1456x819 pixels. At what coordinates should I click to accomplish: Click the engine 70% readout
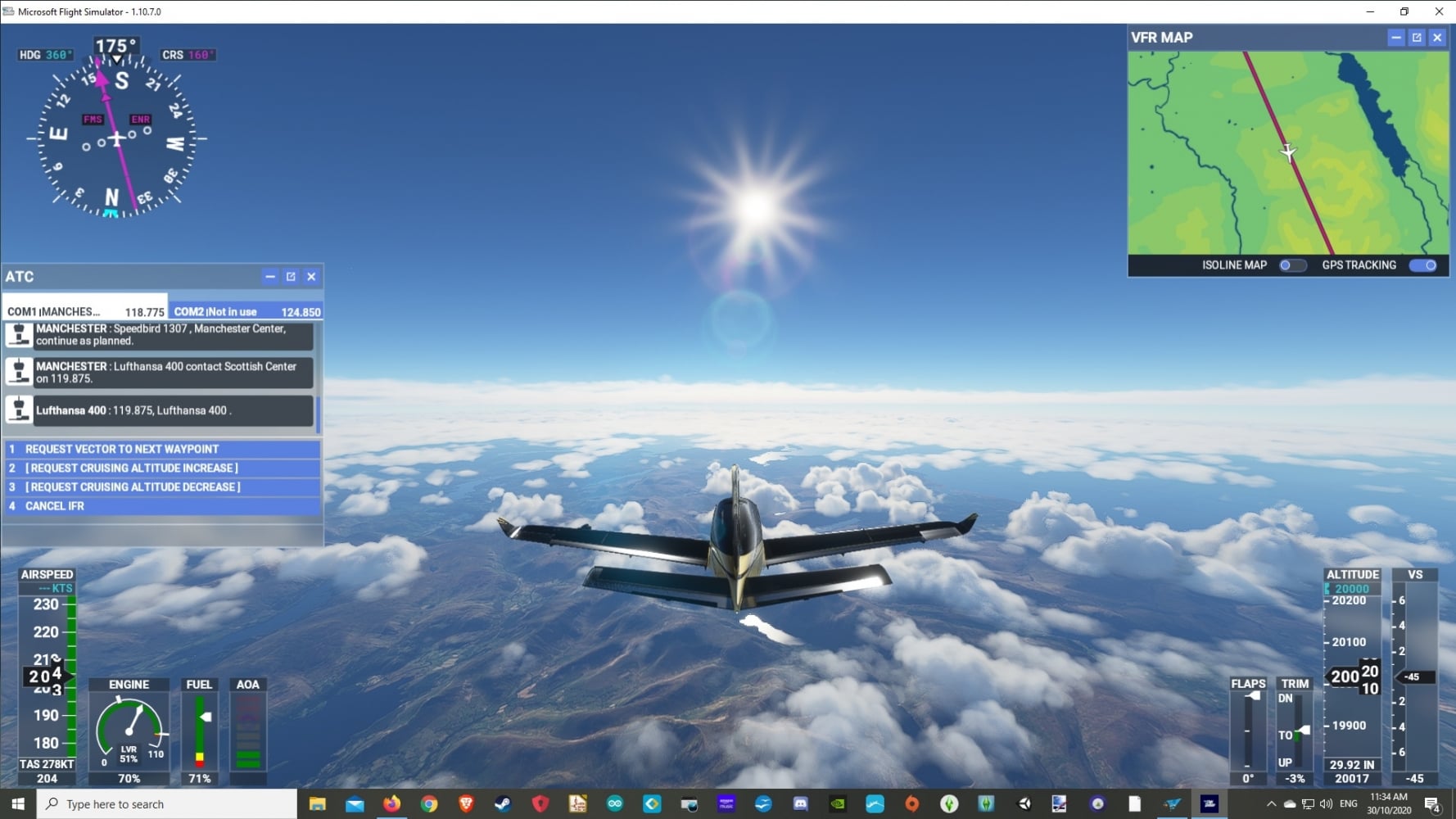pos(129,779)
